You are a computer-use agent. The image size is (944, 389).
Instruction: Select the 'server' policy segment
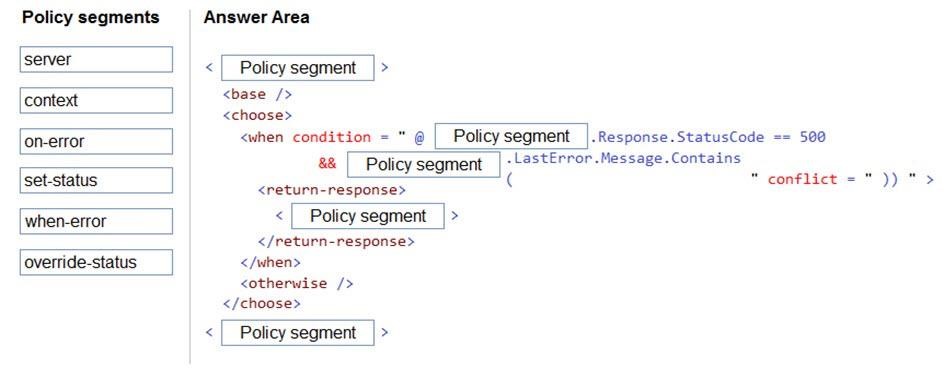point(96,60)
